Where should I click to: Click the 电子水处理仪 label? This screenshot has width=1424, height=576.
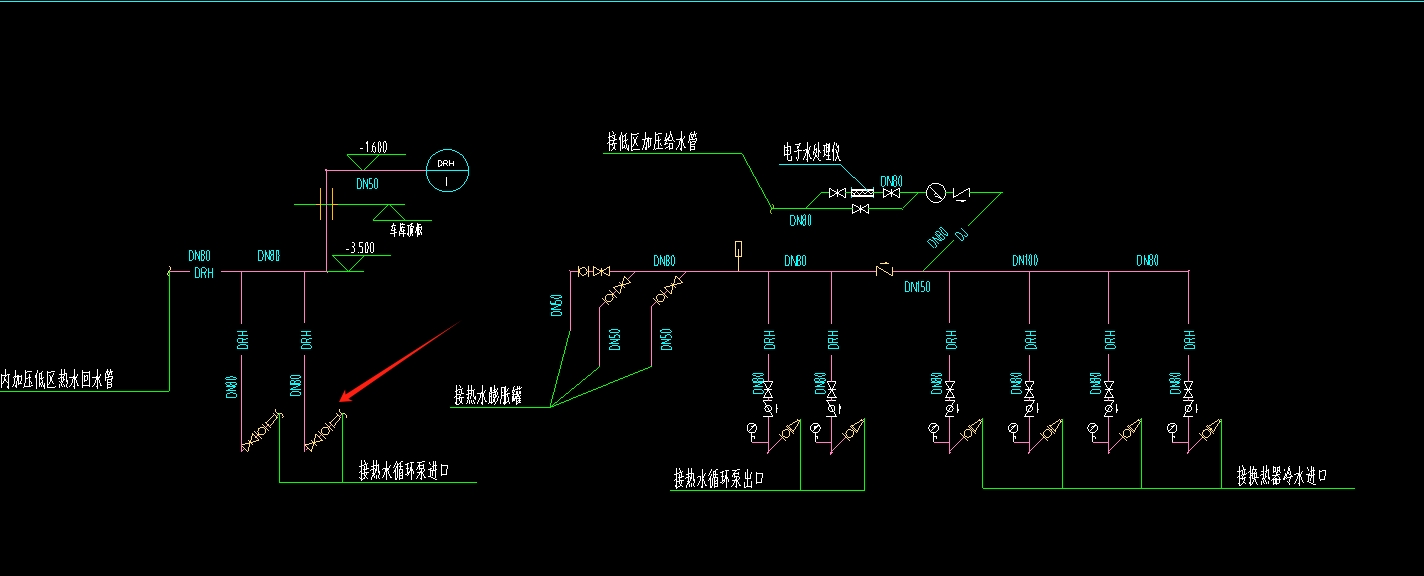[812, 152]
